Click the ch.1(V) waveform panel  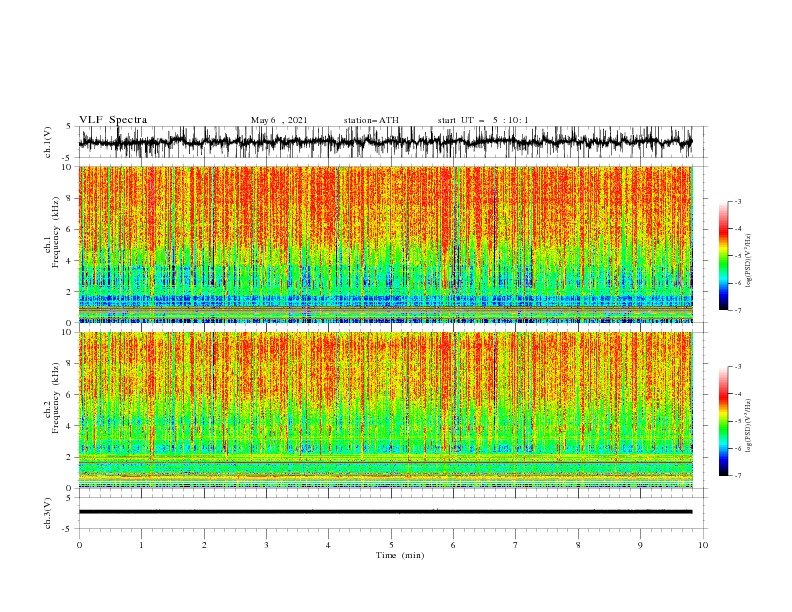tap(392, 142)
